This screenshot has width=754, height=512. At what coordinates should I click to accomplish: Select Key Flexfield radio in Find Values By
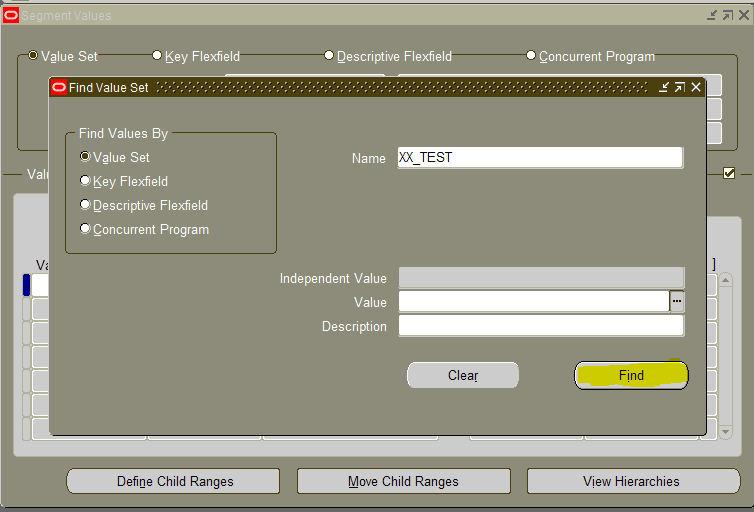pyautogui.click(x=85, y=180)
